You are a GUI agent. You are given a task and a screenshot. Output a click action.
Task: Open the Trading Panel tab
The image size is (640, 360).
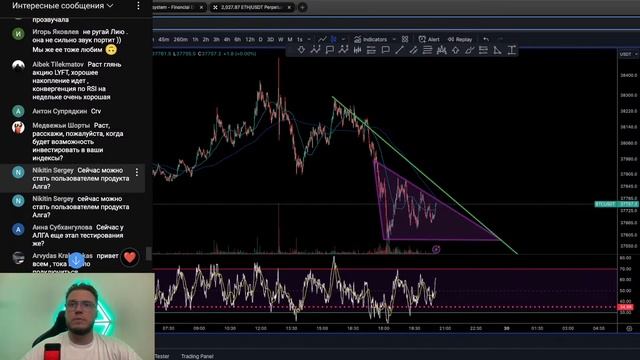coord(197,356)
